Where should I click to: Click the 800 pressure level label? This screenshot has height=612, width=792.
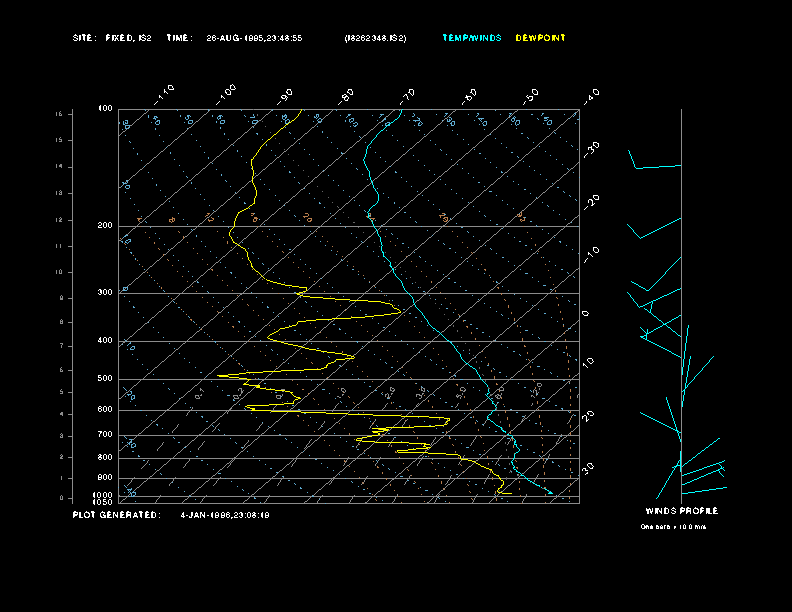(105, 457)
